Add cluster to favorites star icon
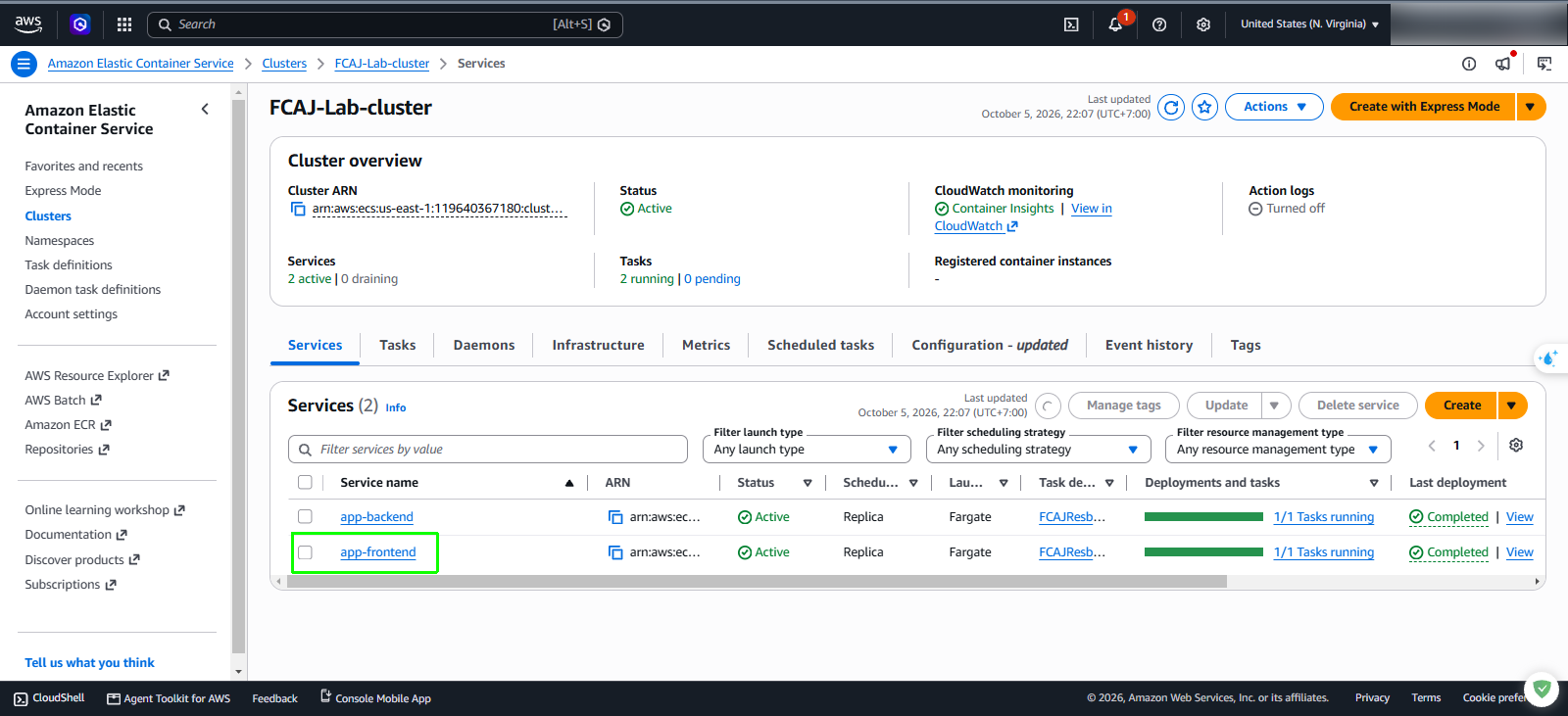1568x716 pixels. click(x=1205, y=107)
